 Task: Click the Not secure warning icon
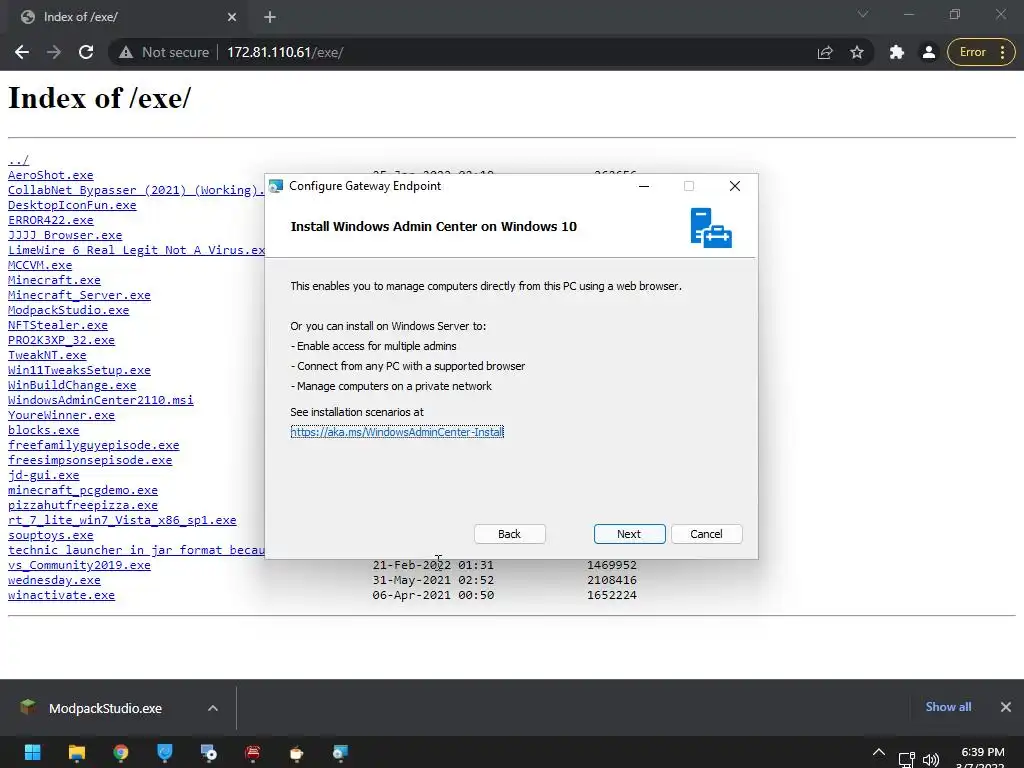click(126, 52)
